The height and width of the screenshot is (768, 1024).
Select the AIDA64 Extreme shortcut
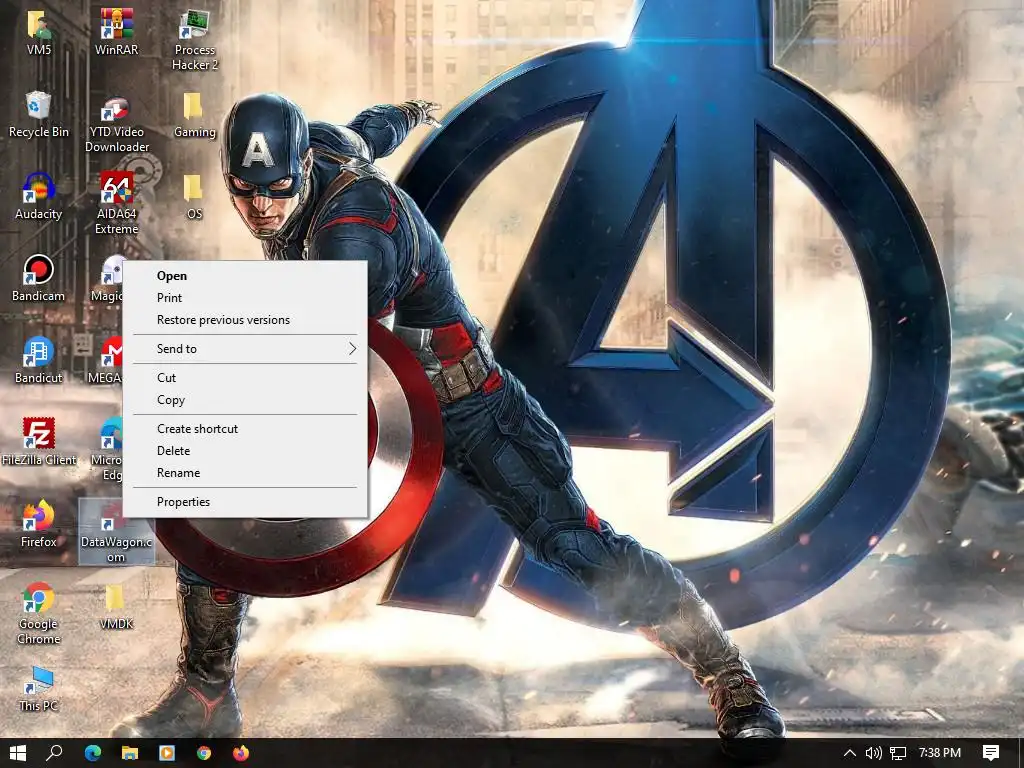click(116, 203)
